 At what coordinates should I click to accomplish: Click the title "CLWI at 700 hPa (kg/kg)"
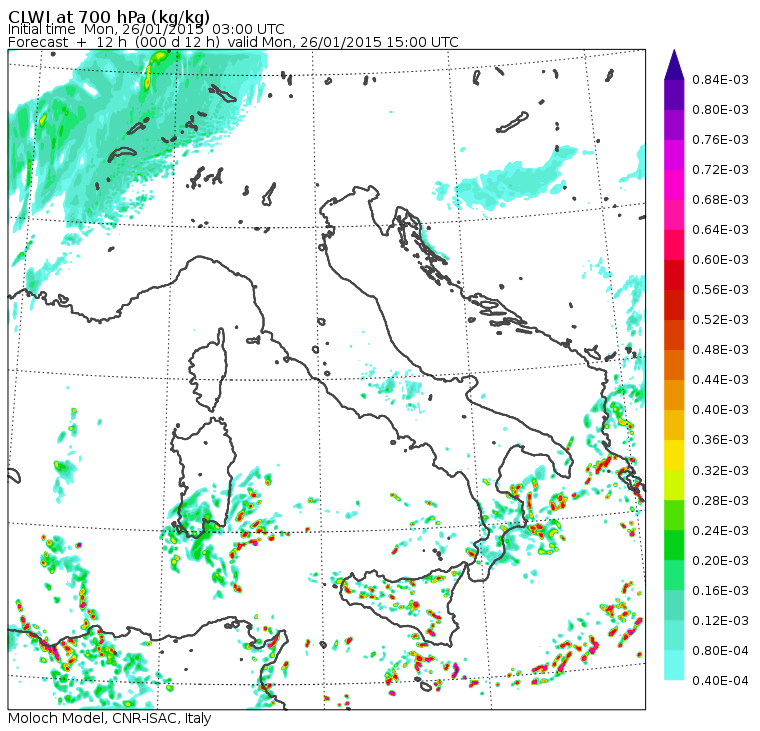click(x=109, y=17)
